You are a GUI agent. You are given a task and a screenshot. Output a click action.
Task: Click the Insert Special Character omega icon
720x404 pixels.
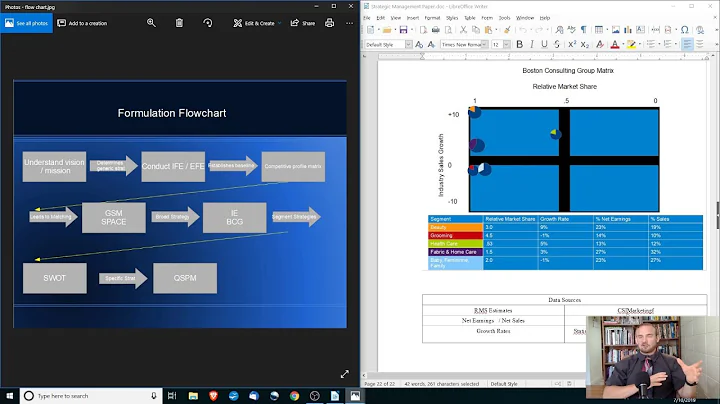tap(685, 30)
